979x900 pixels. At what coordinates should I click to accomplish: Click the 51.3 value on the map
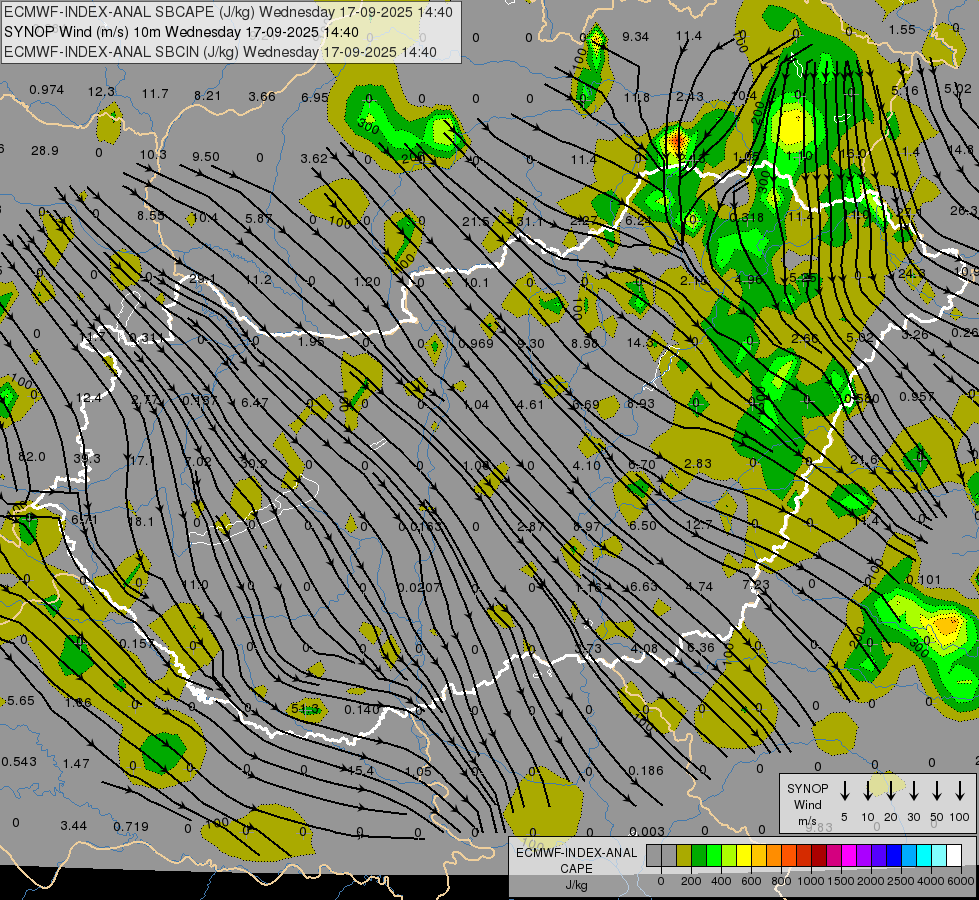point(304,709)
